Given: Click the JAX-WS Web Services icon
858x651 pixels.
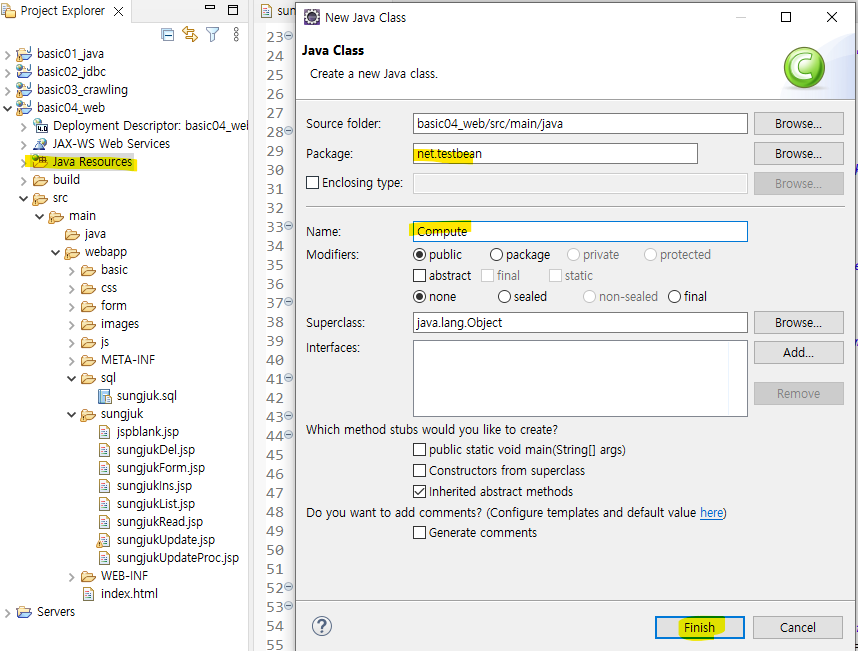Looking at the screenshot, I should coord(40,144).
